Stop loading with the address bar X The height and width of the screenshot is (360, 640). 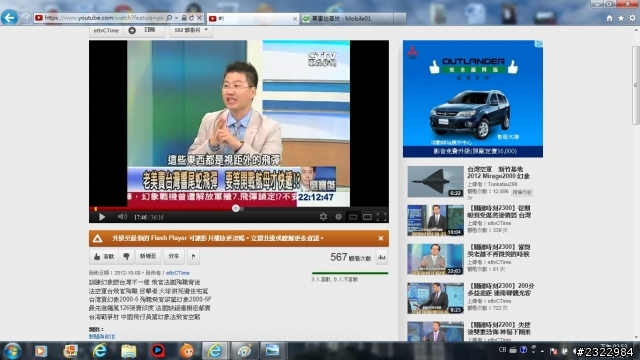click(x=199, y=18)
